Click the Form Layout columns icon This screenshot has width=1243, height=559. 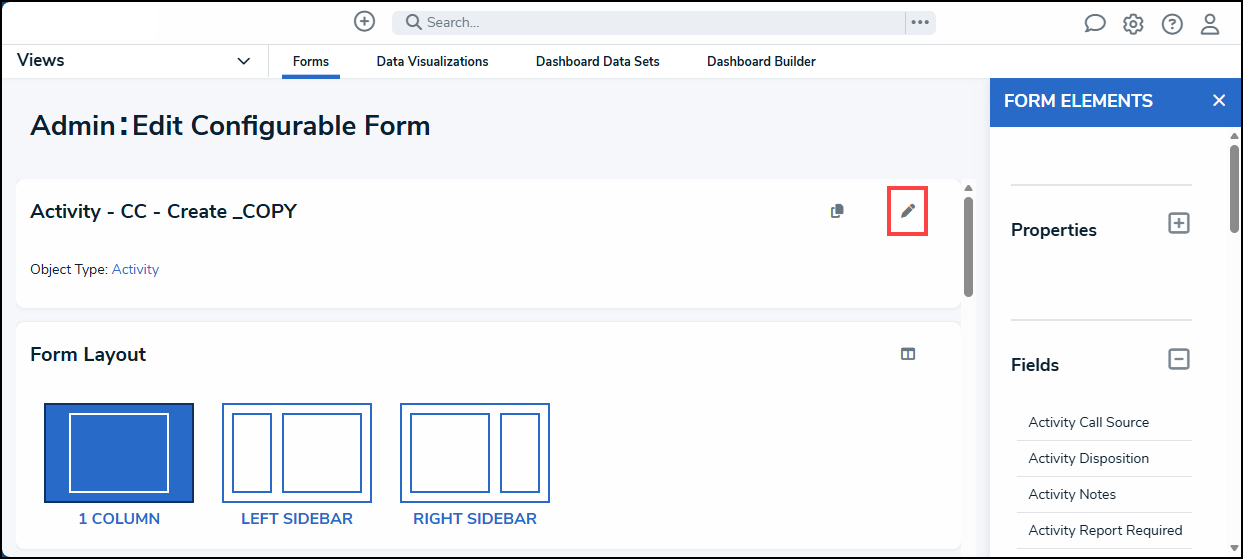908,354
